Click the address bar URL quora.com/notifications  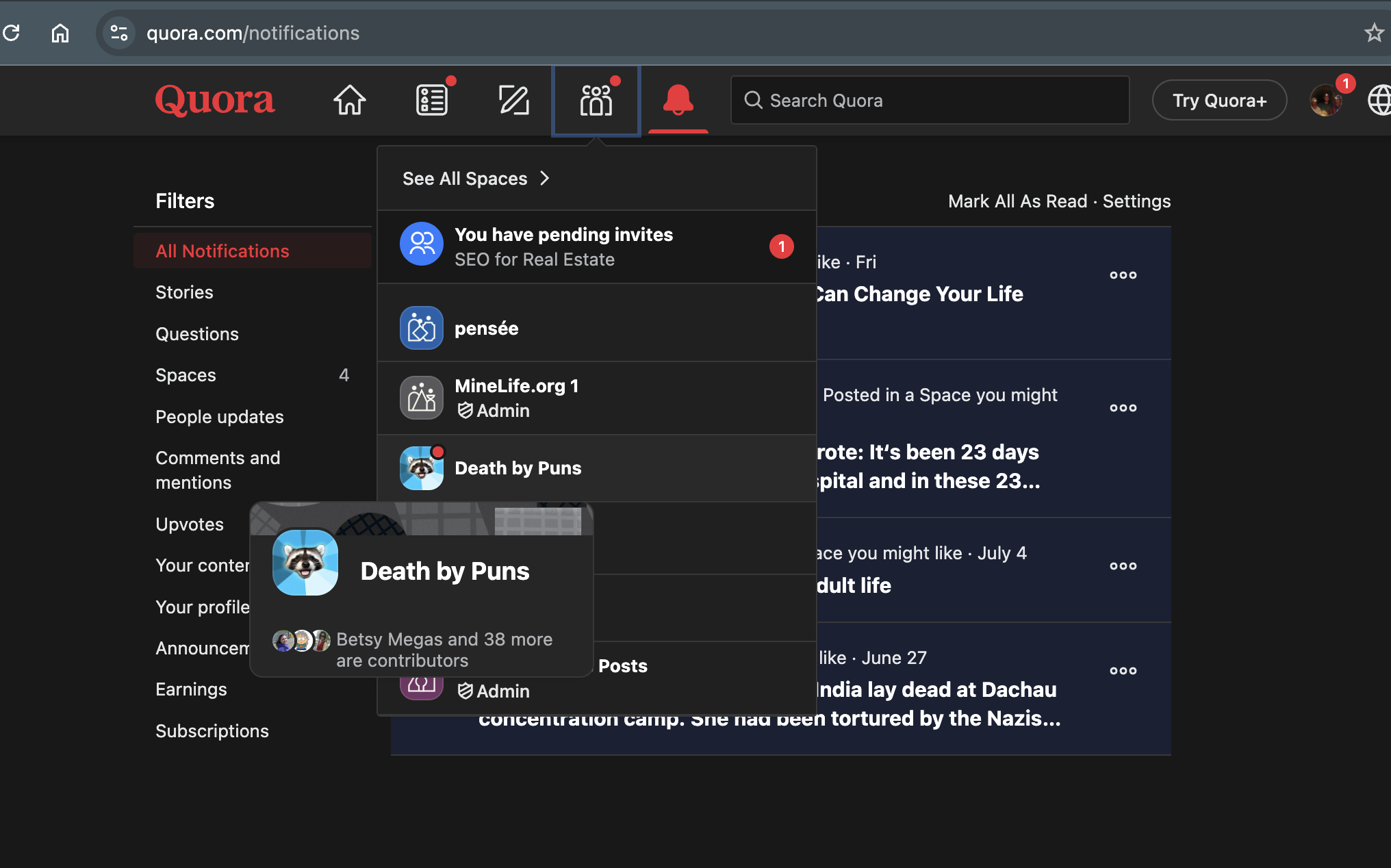pyautogui.click(x=253, y=33)
